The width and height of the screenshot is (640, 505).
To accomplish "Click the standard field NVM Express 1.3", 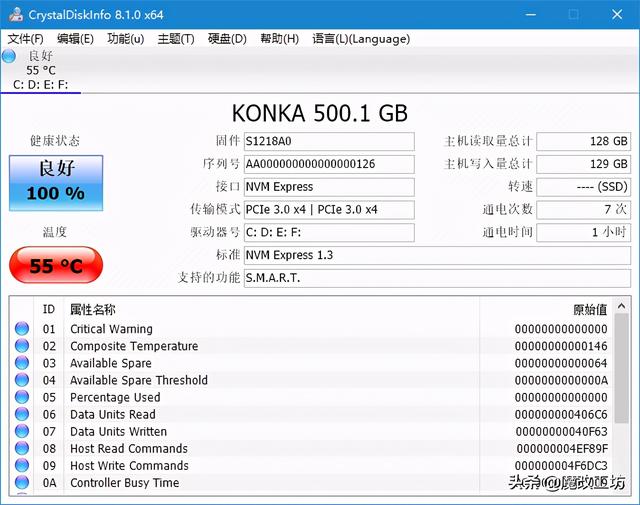I will coord(437,256).
